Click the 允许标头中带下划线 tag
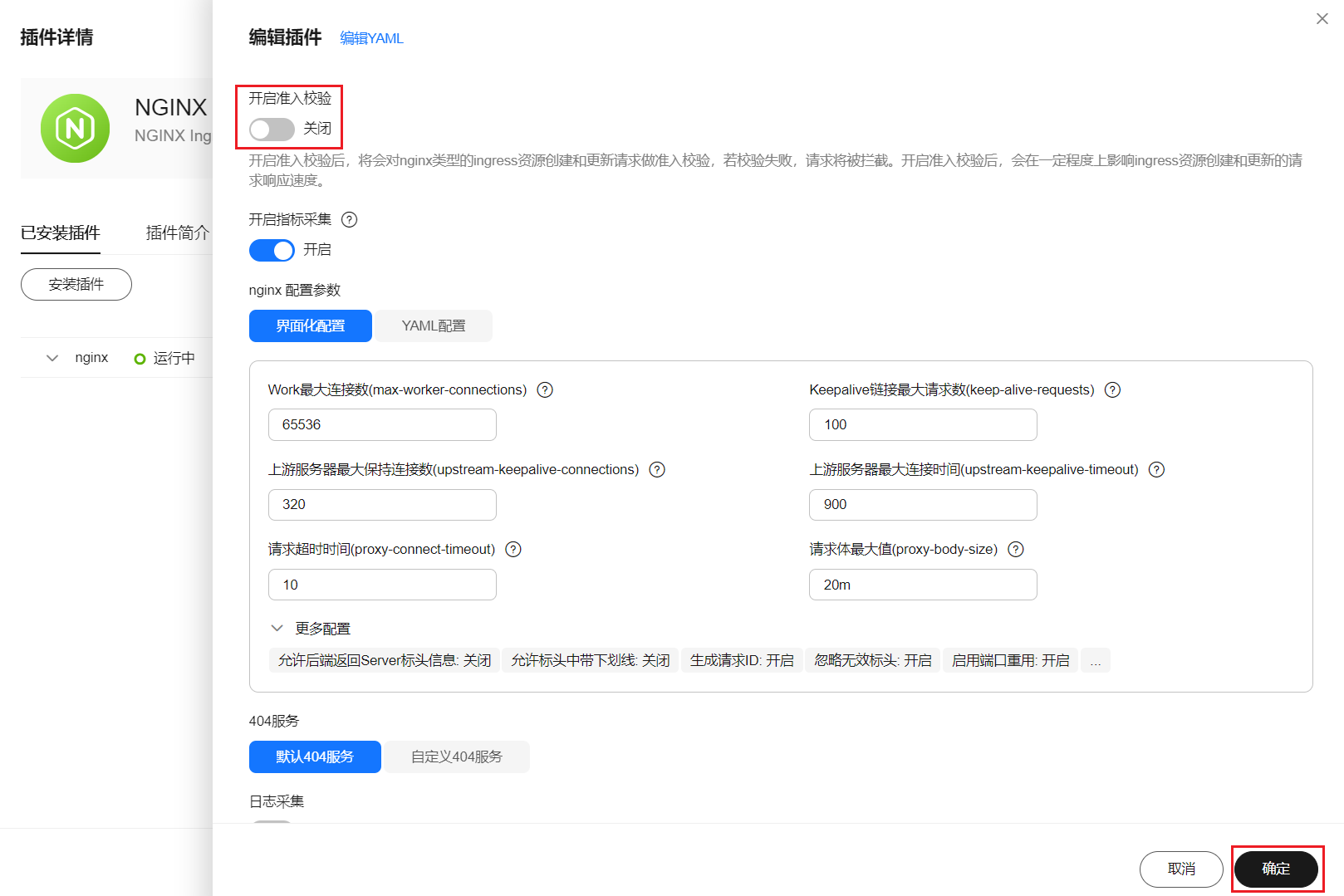1344x896 pixels. pos(591,661)
